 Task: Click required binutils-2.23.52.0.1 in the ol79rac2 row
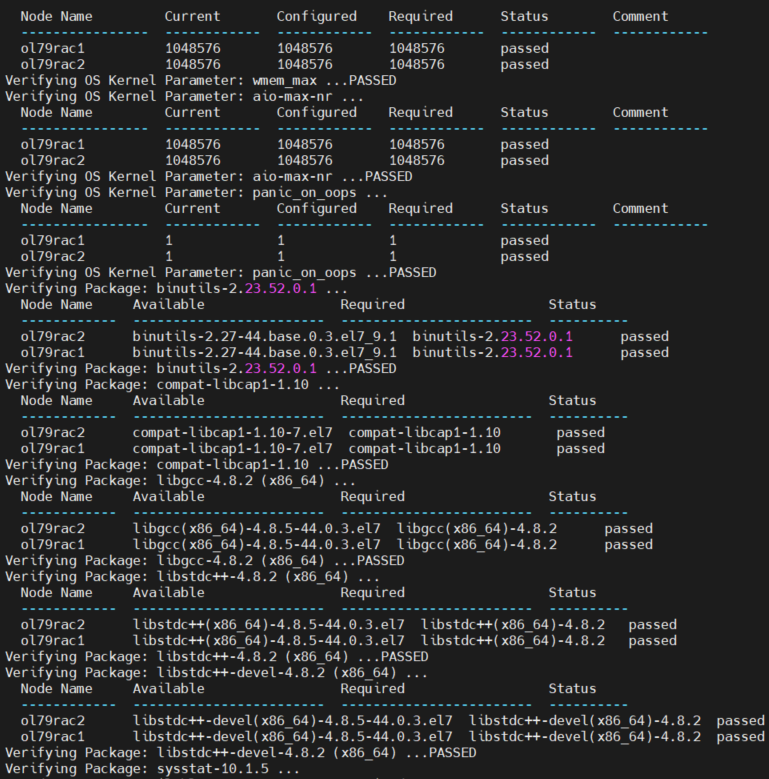pyautogui.click(x=492, y=337)
